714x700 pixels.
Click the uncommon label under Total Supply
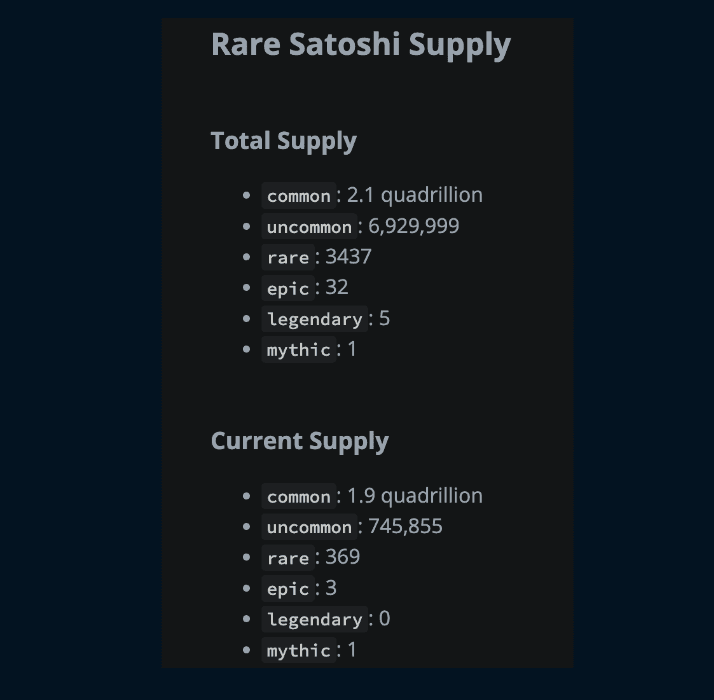click(x=309, y=227)
